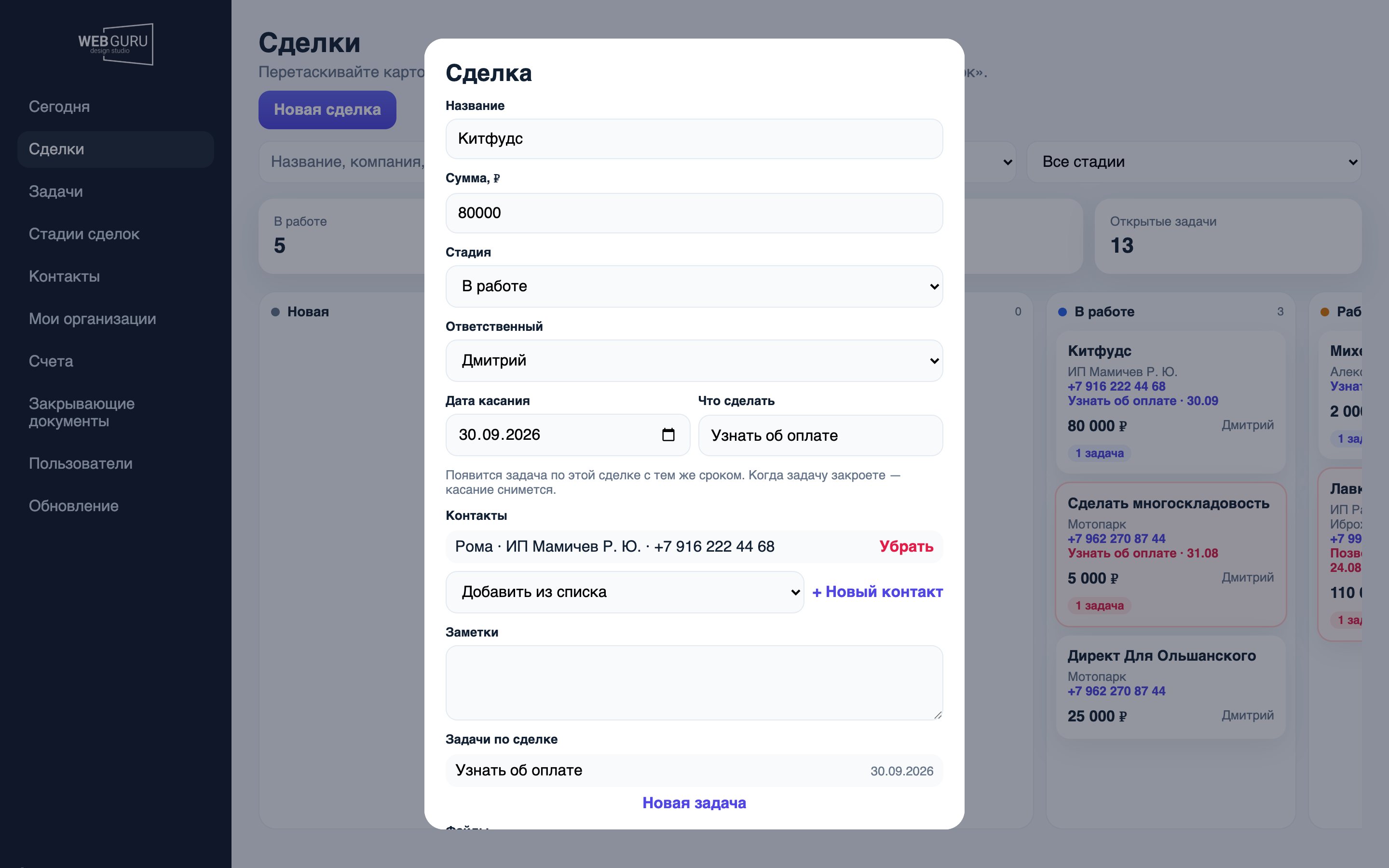Click the Новая сделка button

[x=327, y=109]
